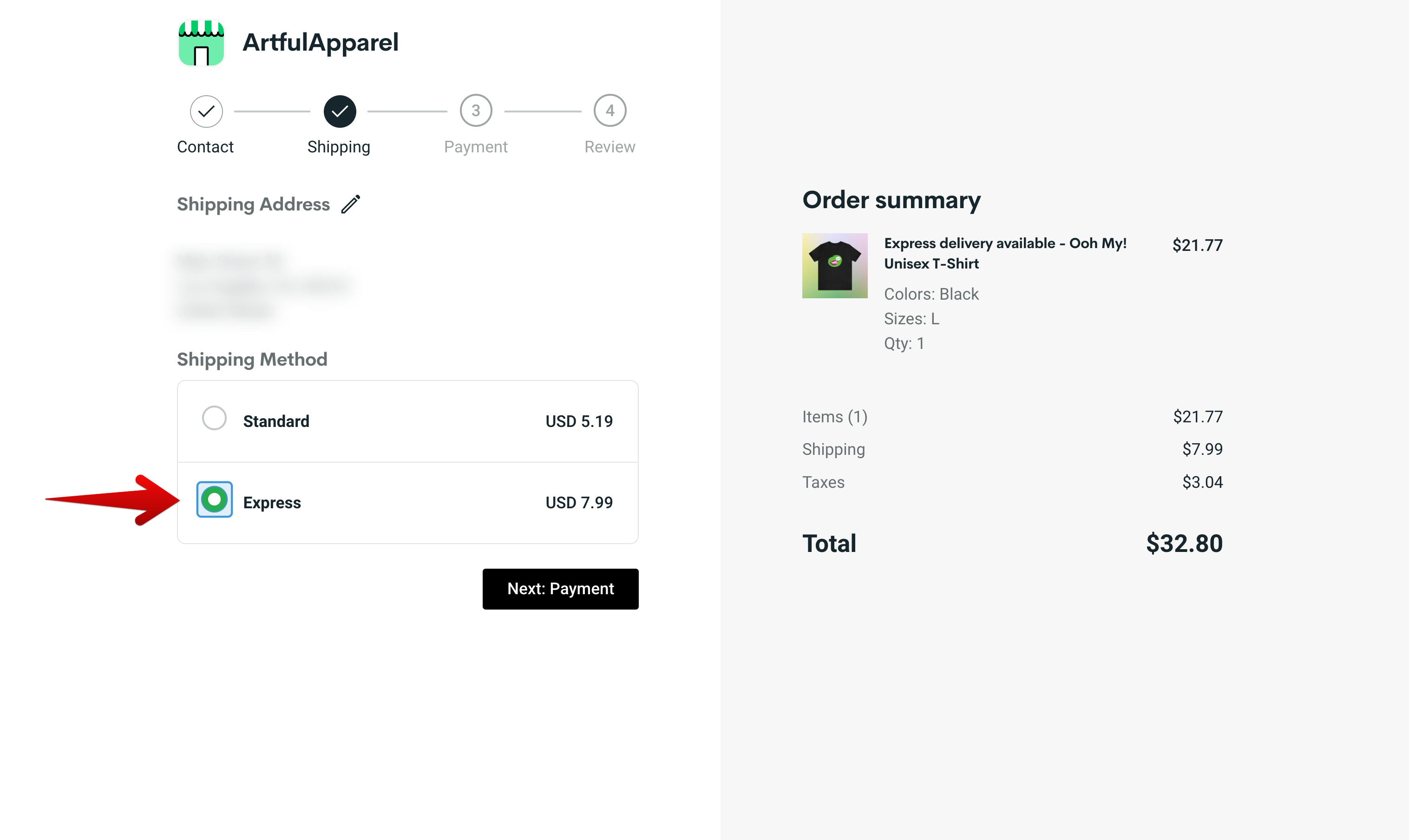Click the Next: Payment button
Image resolution: width=1409 pixels, height=840 pixels.
560,589
